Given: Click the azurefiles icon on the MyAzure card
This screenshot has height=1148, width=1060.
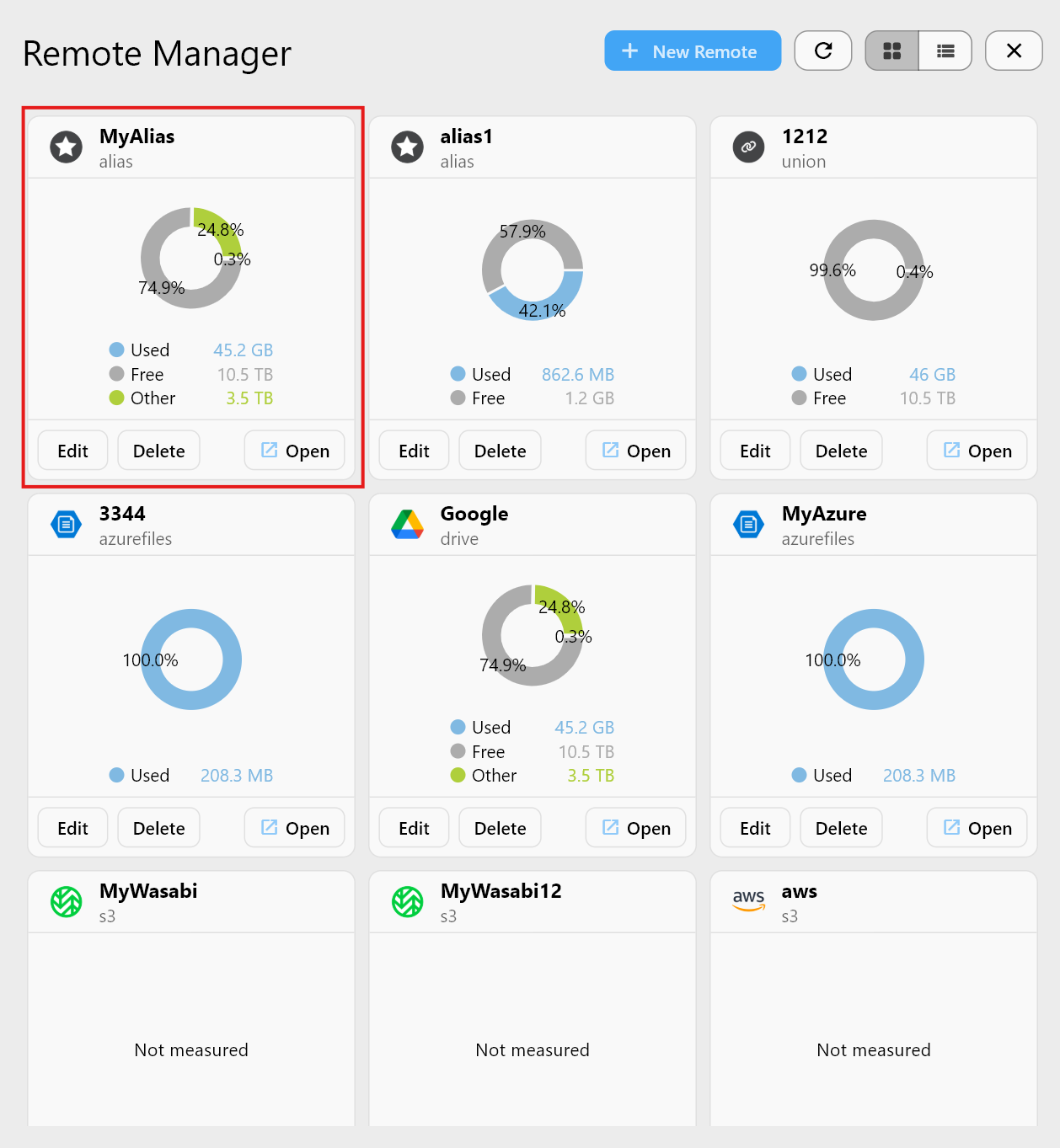Looking at the screenshot, I should (748, 524).
